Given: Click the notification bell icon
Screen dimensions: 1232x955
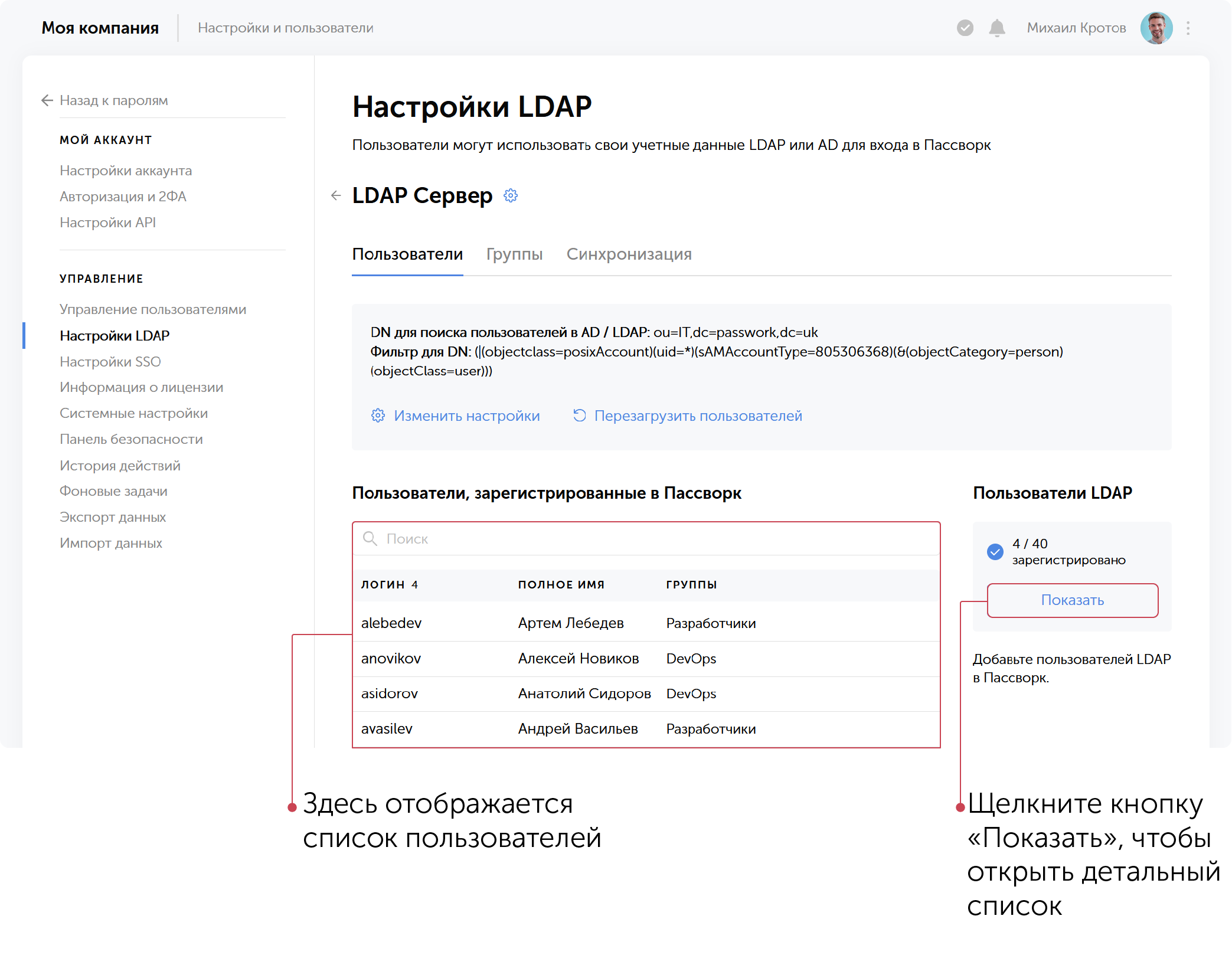Looking at the screenshot, I should 998,27.
